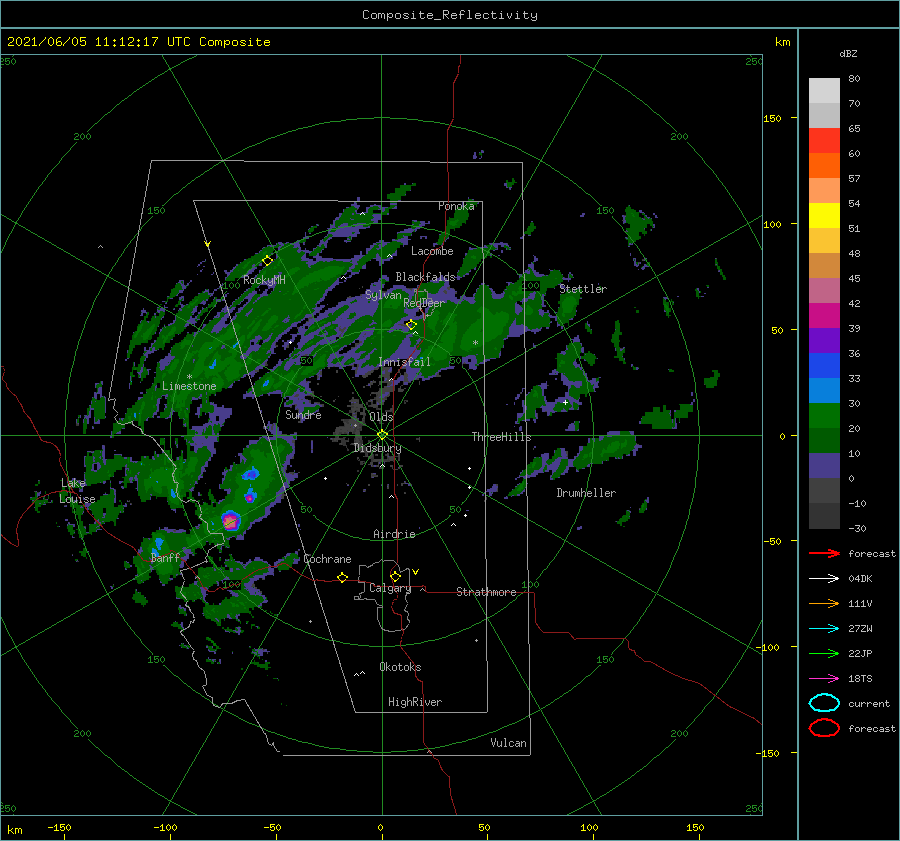The height and width of the screenshot is (841, 900).
Task: Click the cyan 27ZW arrow icon
Action: pyautogui.click(x=824, y=629)
